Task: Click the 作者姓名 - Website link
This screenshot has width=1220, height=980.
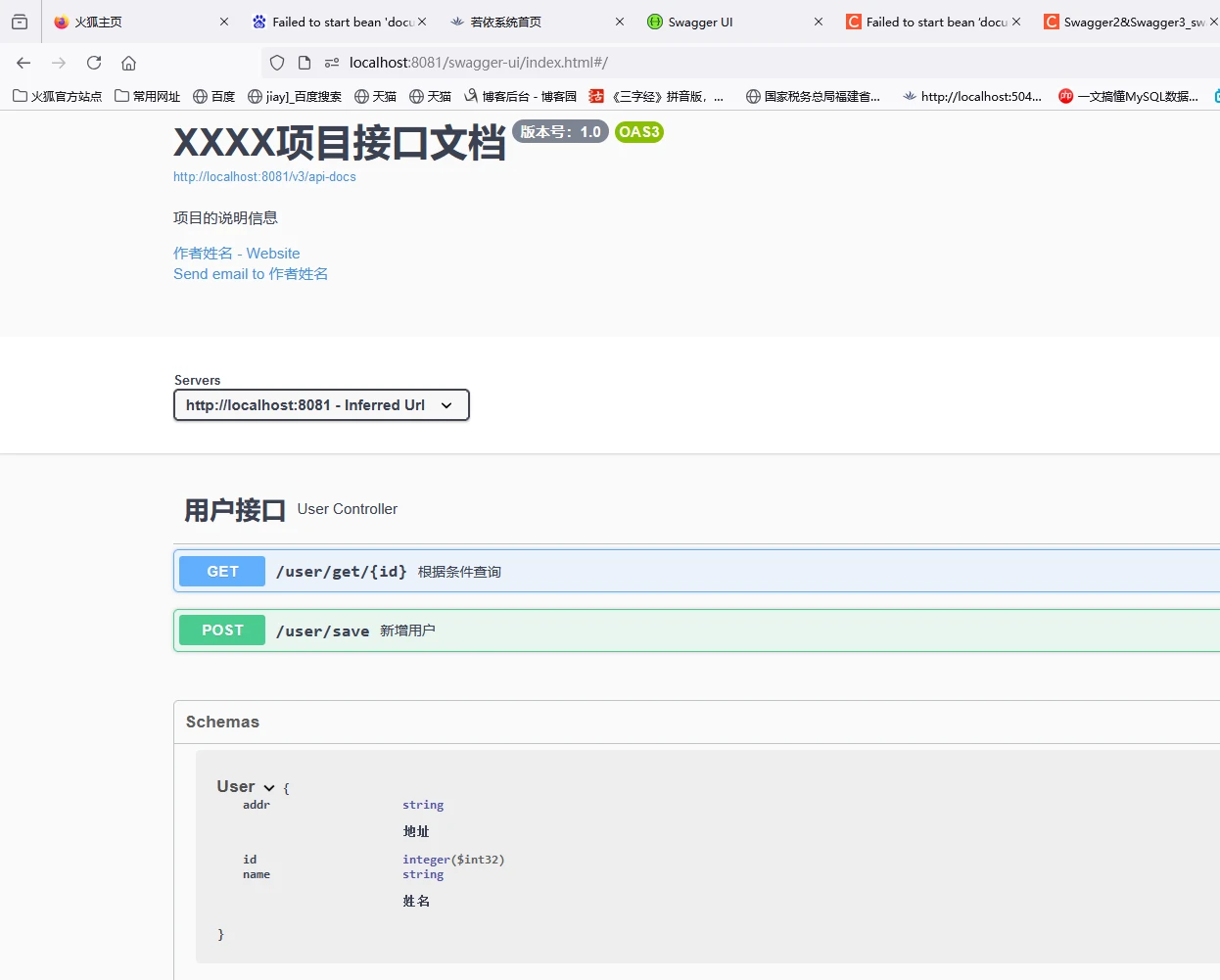Action: click(237, 254)
